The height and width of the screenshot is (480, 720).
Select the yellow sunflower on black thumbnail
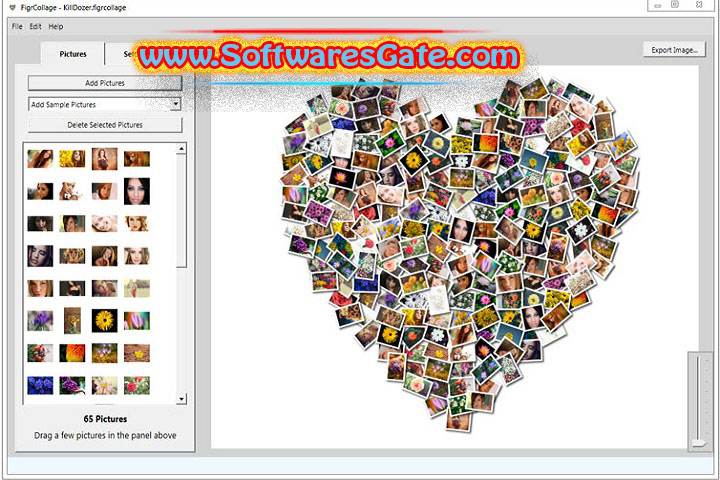[104, 320]
